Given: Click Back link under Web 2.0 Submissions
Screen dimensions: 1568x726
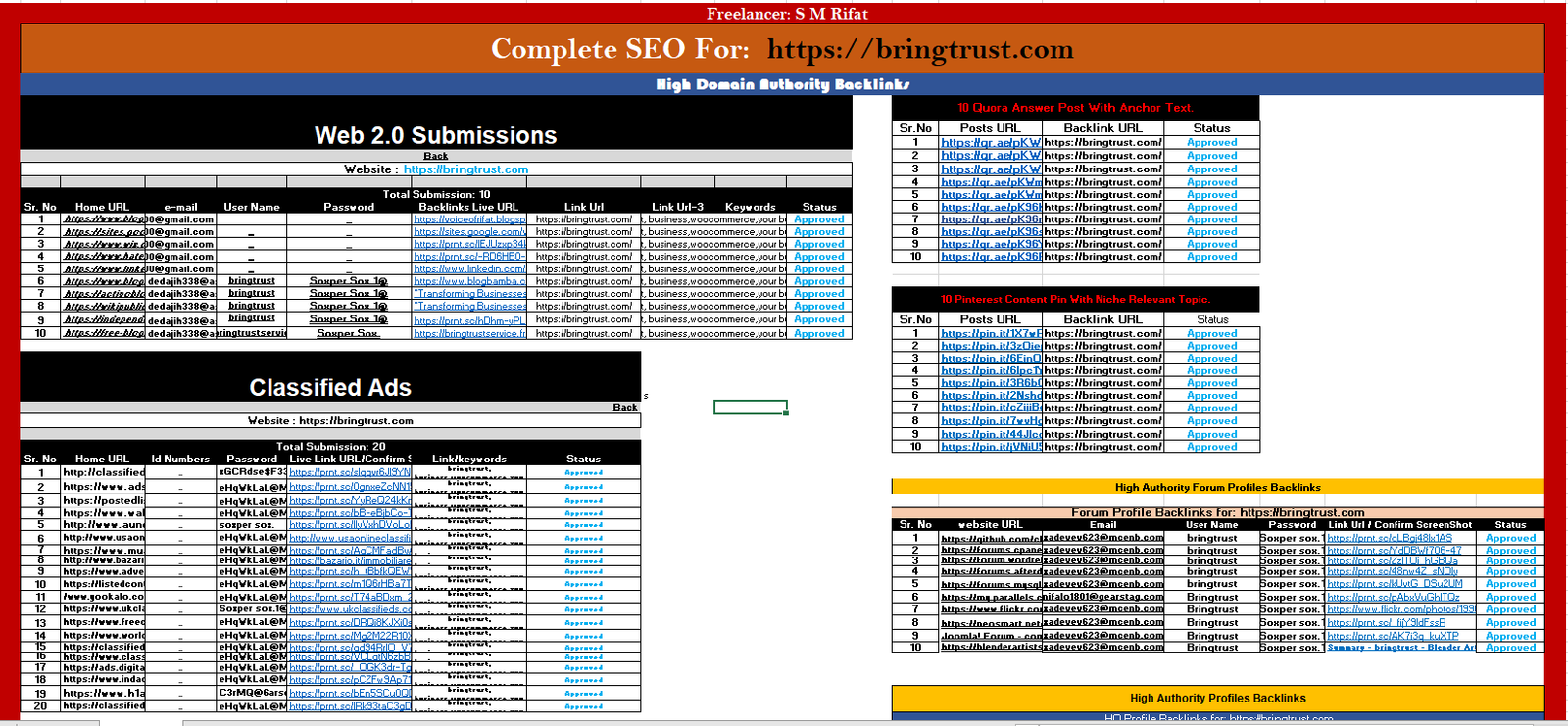Looking at the screenshot, I should [x=435, y=156].
